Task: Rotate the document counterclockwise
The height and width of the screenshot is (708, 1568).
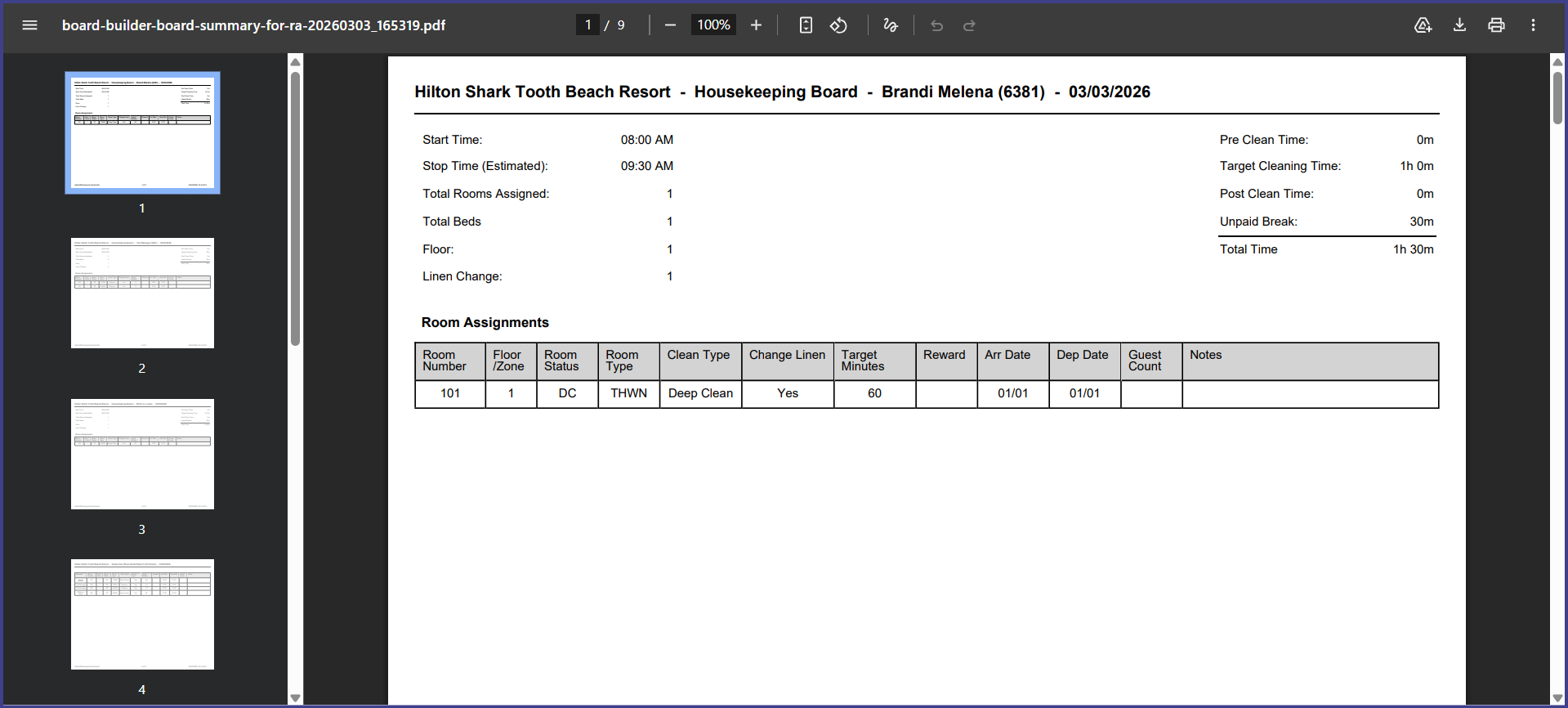Action: pos(838,25)
